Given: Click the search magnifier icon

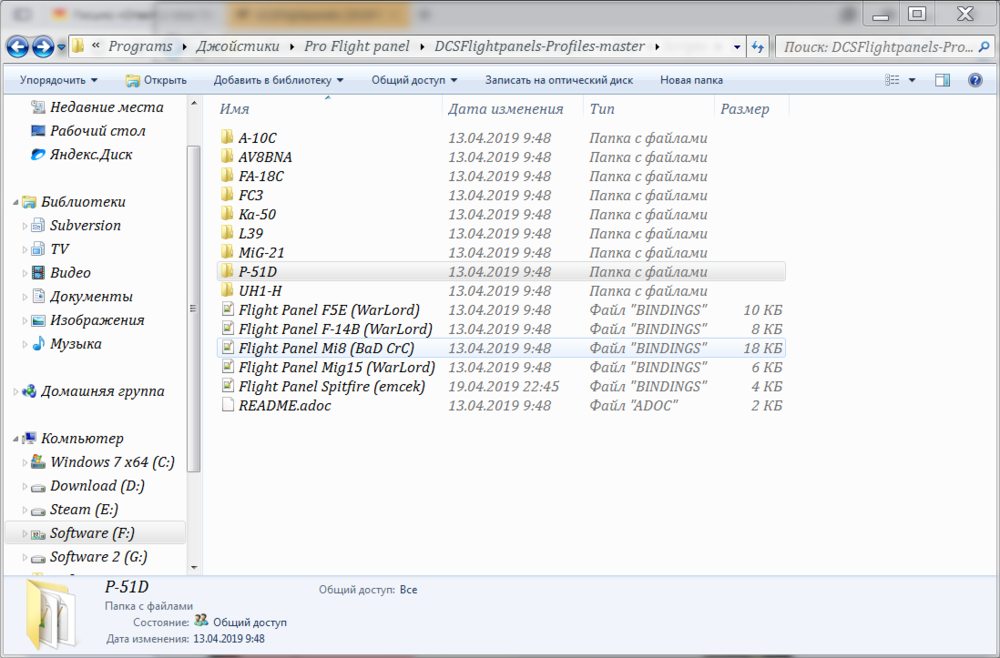Looking at the screenshot, I should (x=984, y=47).
